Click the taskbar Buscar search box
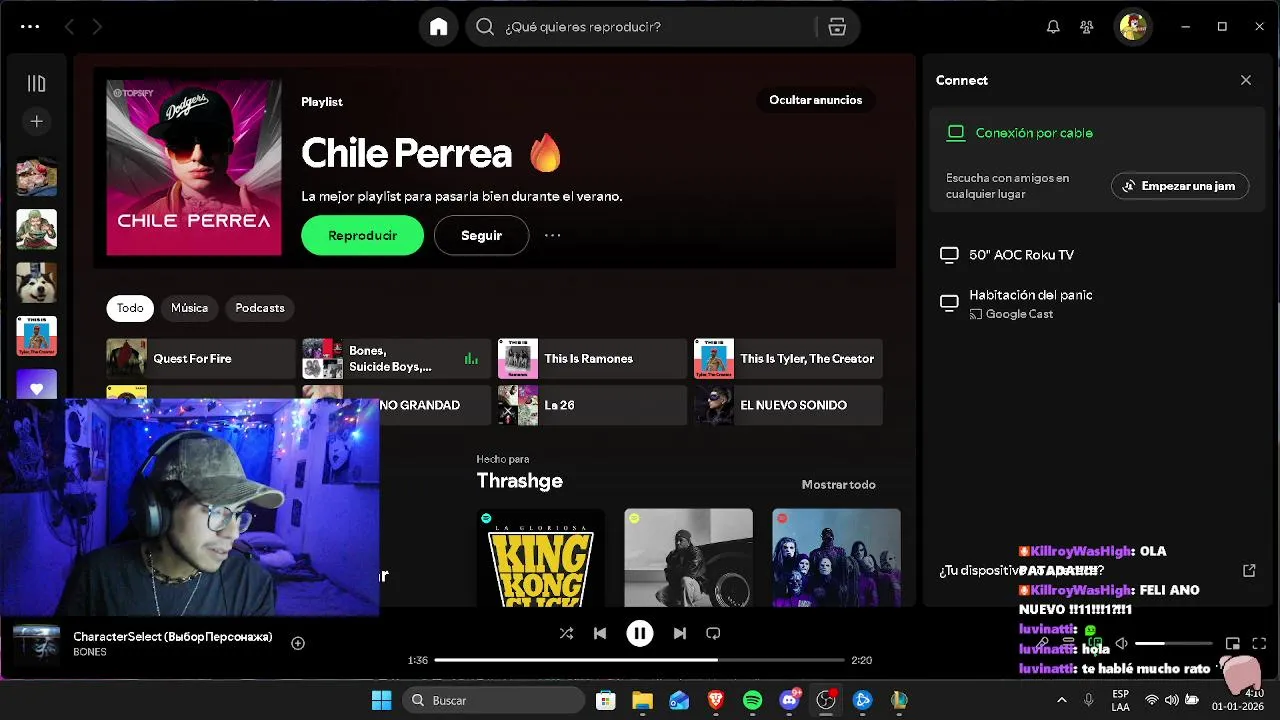Image resolution: width=1280 pixels, height=720 pixels. tap(493, 700)
